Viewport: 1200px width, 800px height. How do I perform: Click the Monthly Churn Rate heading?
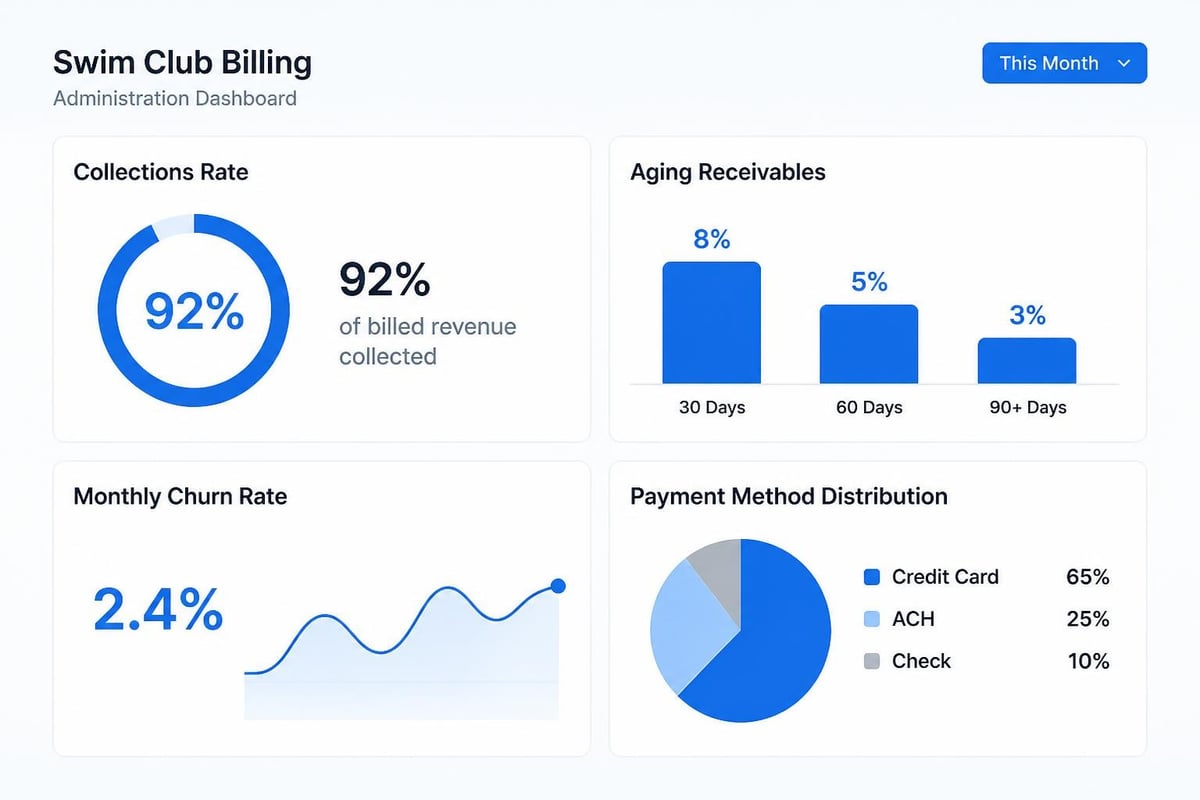coord(180,496)
